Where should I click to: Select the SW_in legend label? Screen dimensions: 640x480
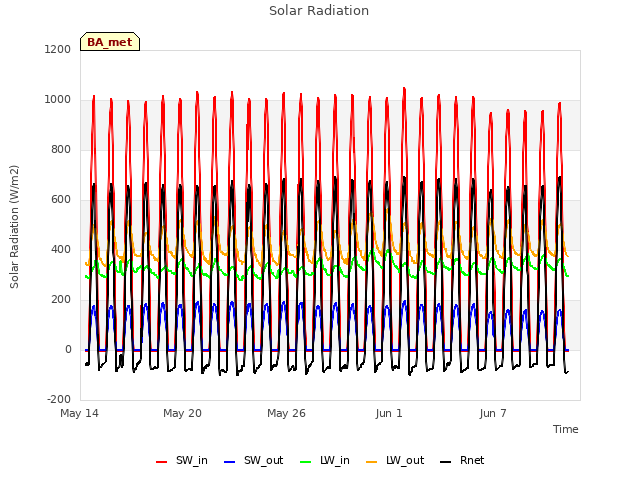[192, 460]
